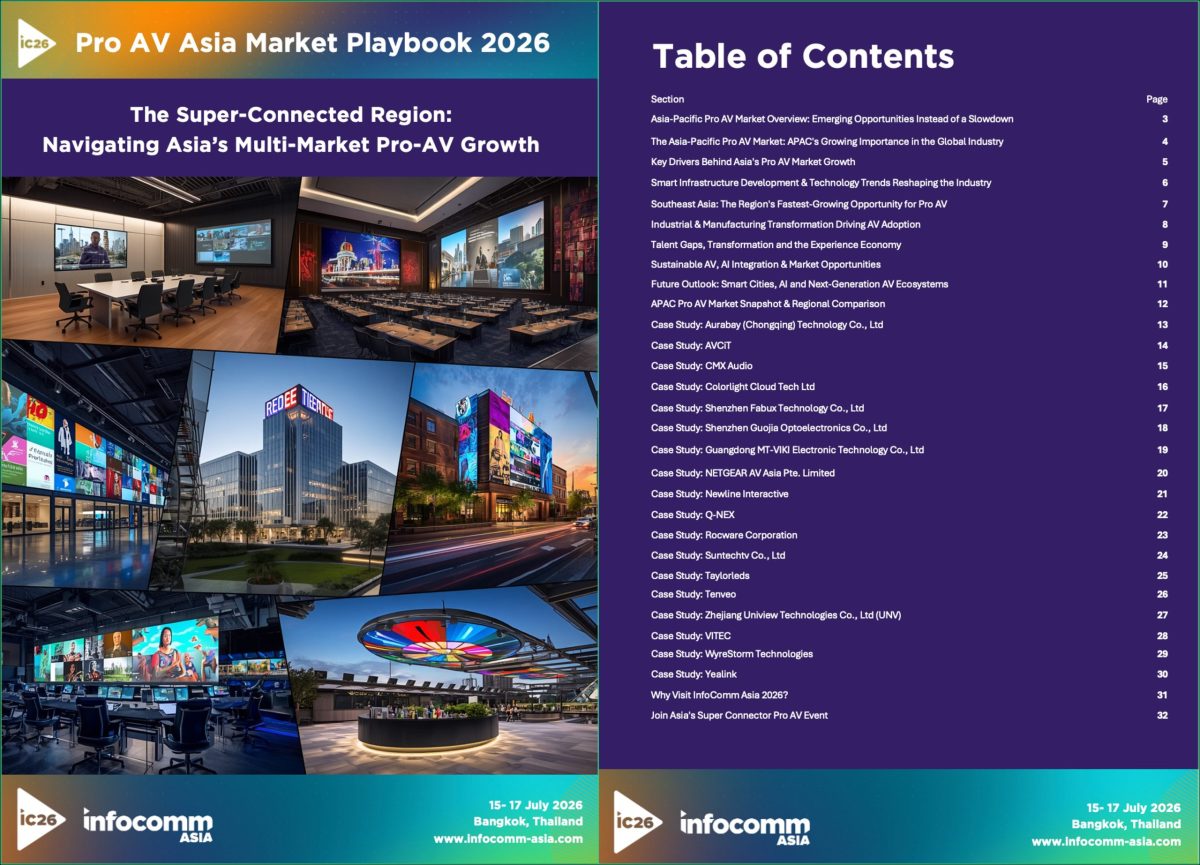Open Case Study: Guangdong MT-VIKI Electronic Technology

[x=787, y=450]
